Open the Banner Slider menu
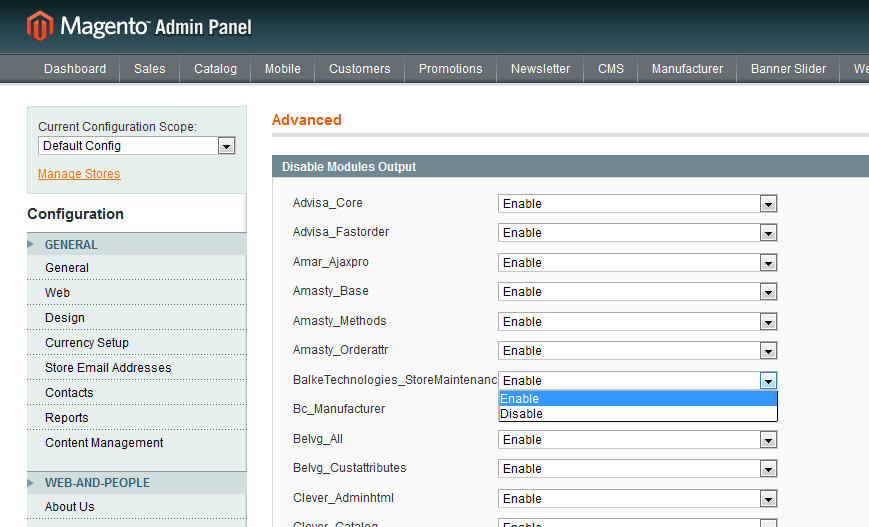This screenshot has width=869, height=527. coord(788,69)
